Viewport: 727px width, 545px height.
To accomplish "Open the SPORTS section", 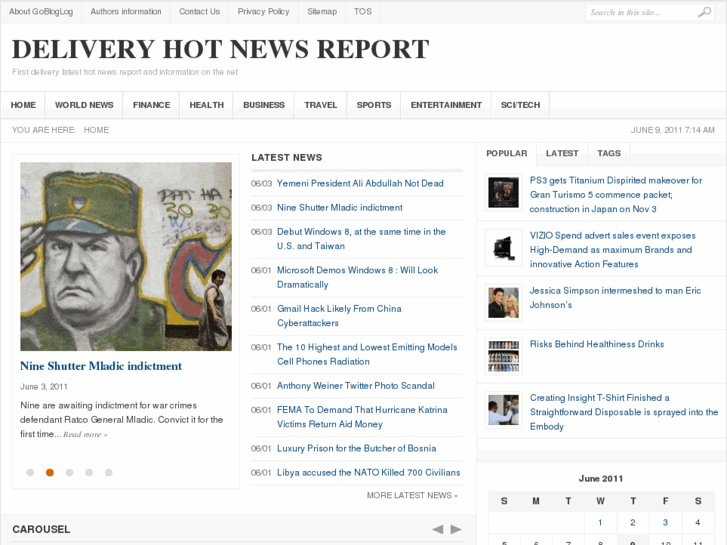I will click(374, 105).
